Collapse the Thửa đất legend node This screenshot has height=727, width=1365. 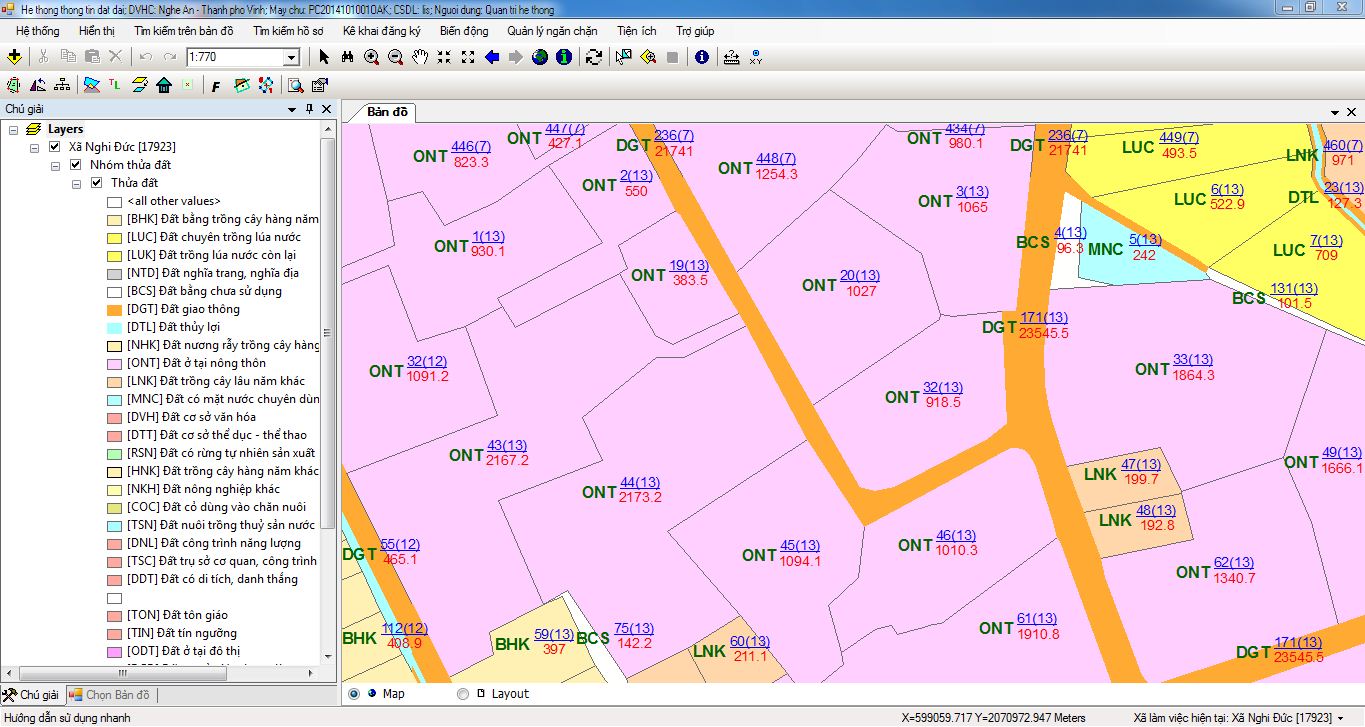77,184
